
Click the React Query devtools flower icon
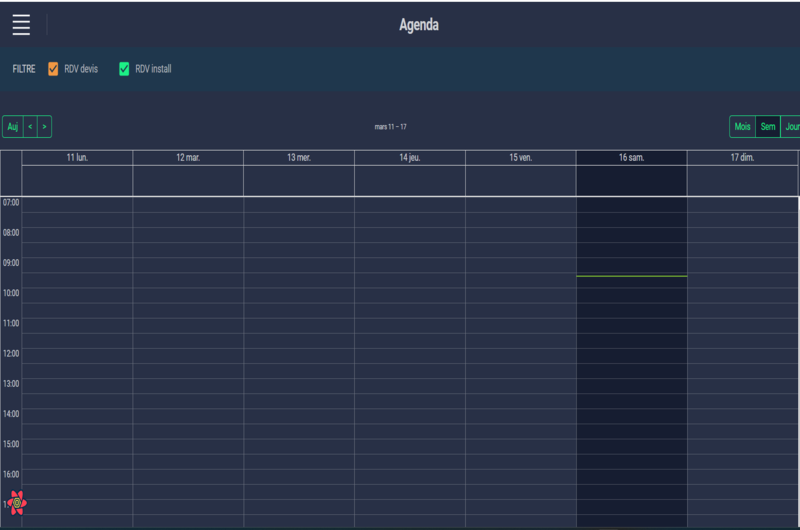16,502
